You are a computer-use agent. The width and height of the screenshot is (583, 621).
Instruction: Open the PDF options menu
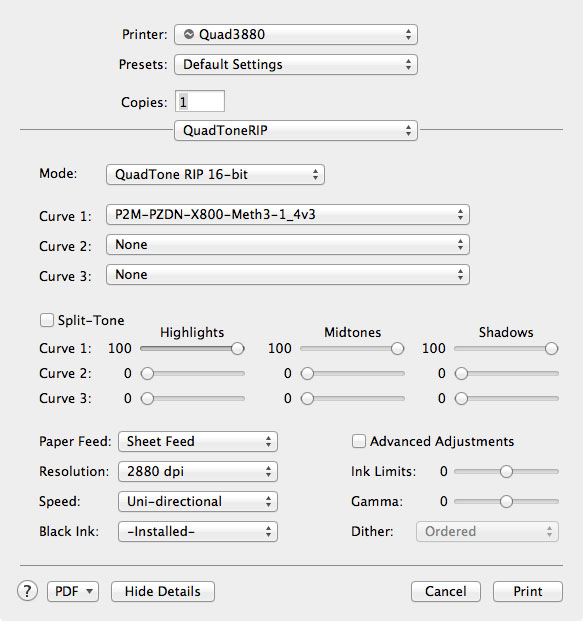coord(73,591)
